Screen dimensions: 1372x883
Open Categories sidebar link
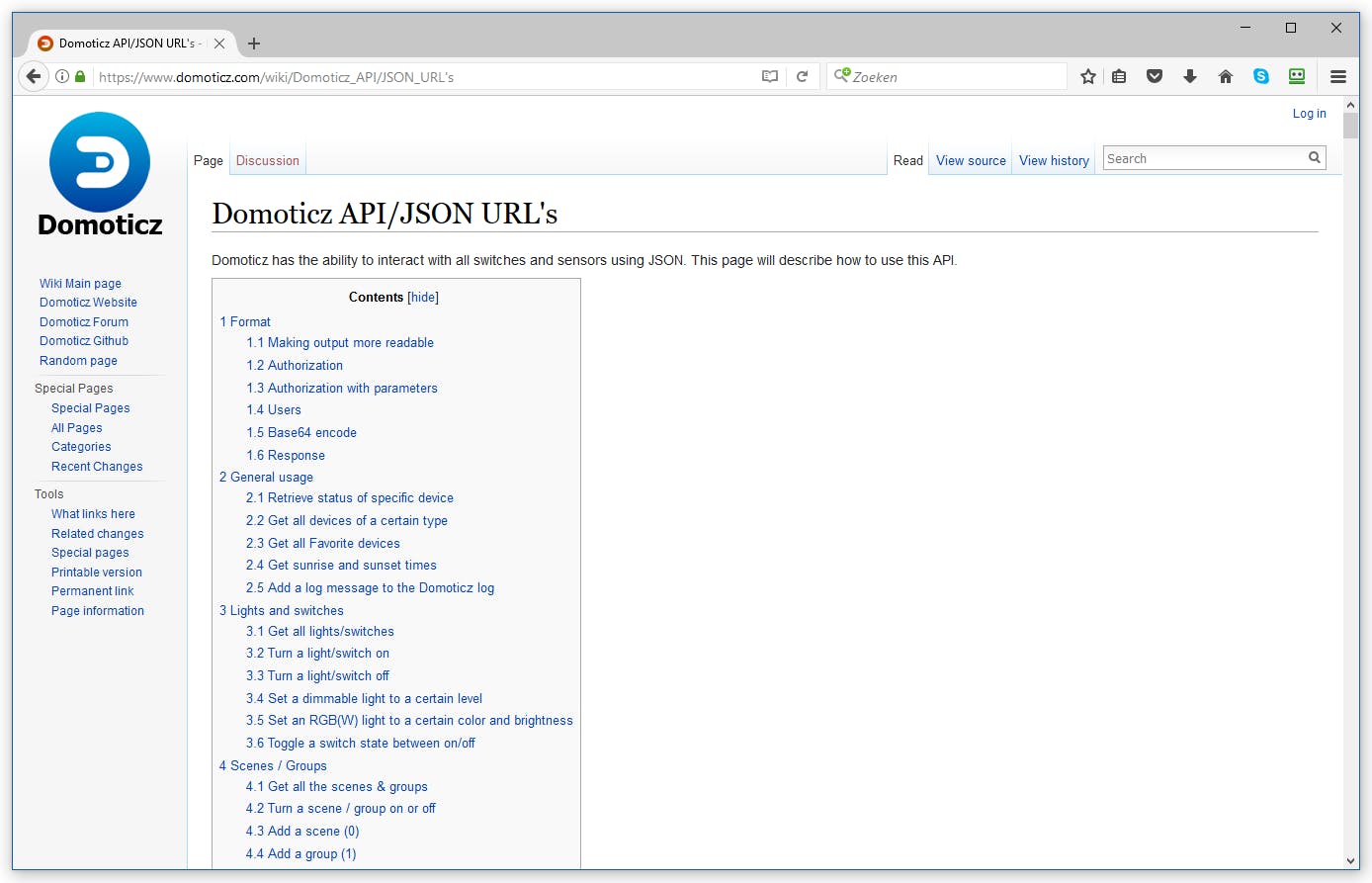pos(81,447)
